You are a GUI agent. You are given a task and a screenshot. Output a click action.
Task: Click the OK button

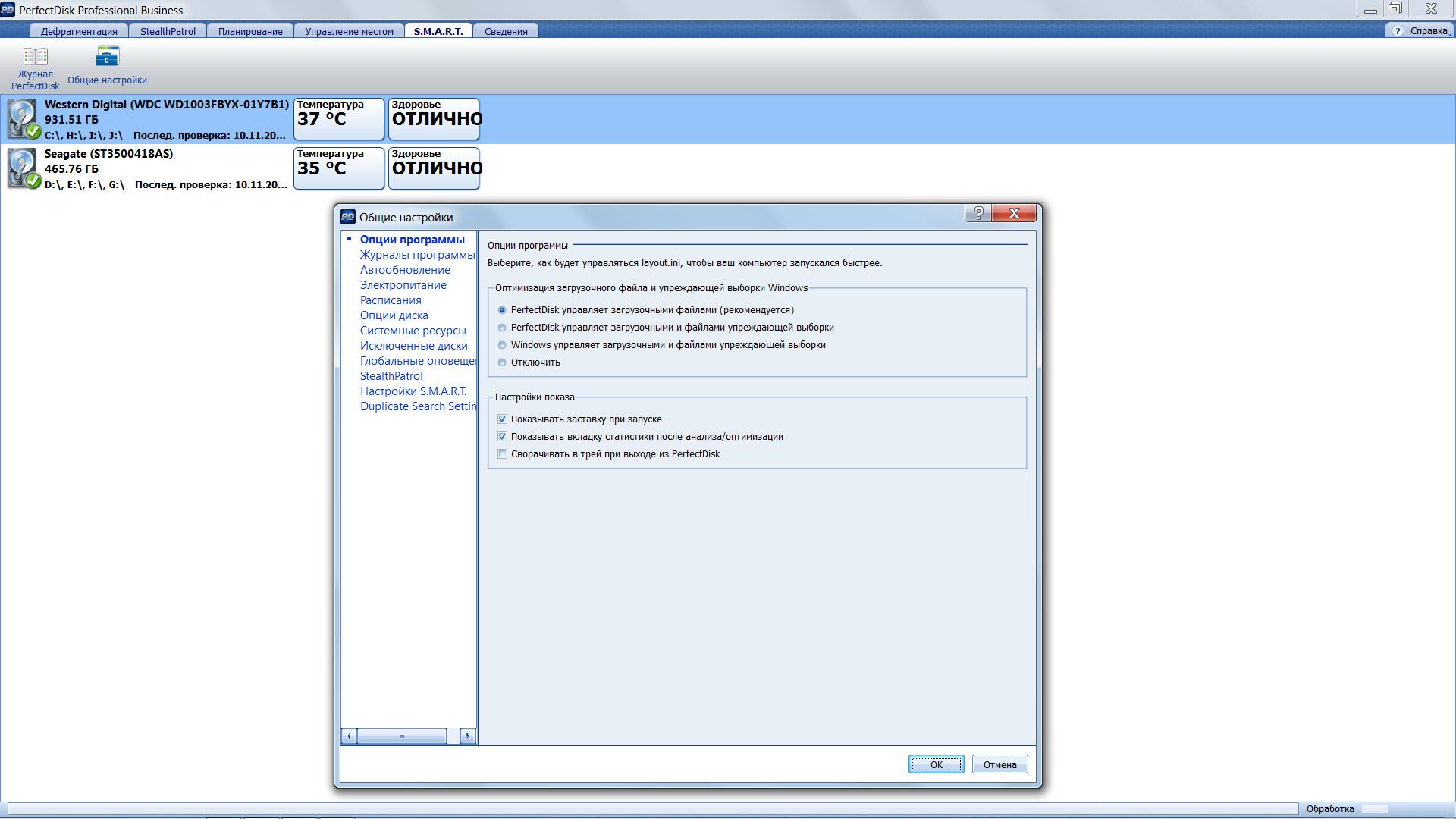point(936,764)
